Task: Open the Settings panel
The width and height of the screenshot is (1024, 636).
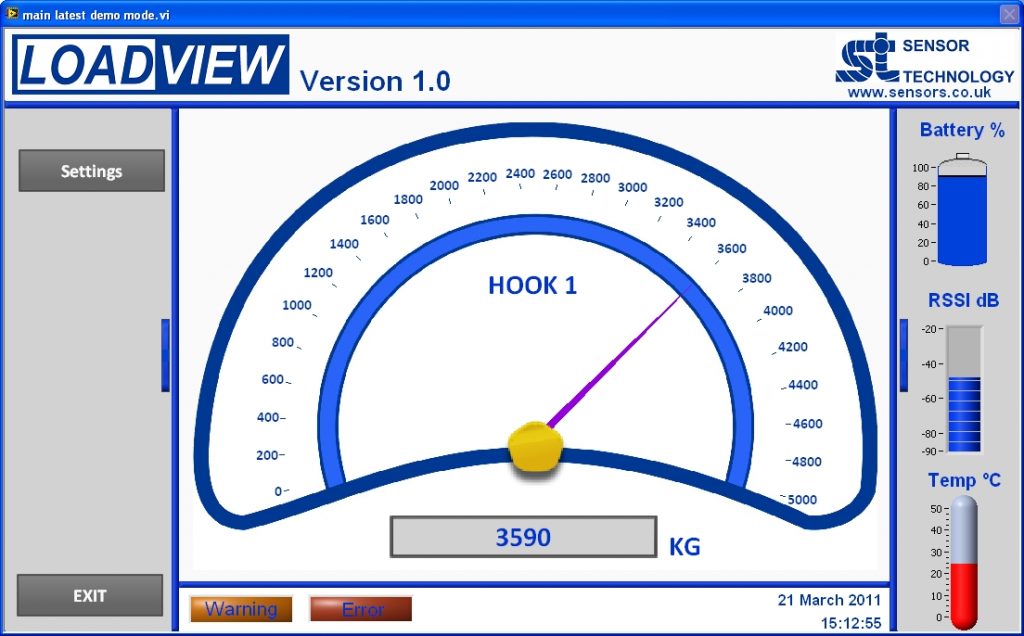Action: tap(90, 170)
